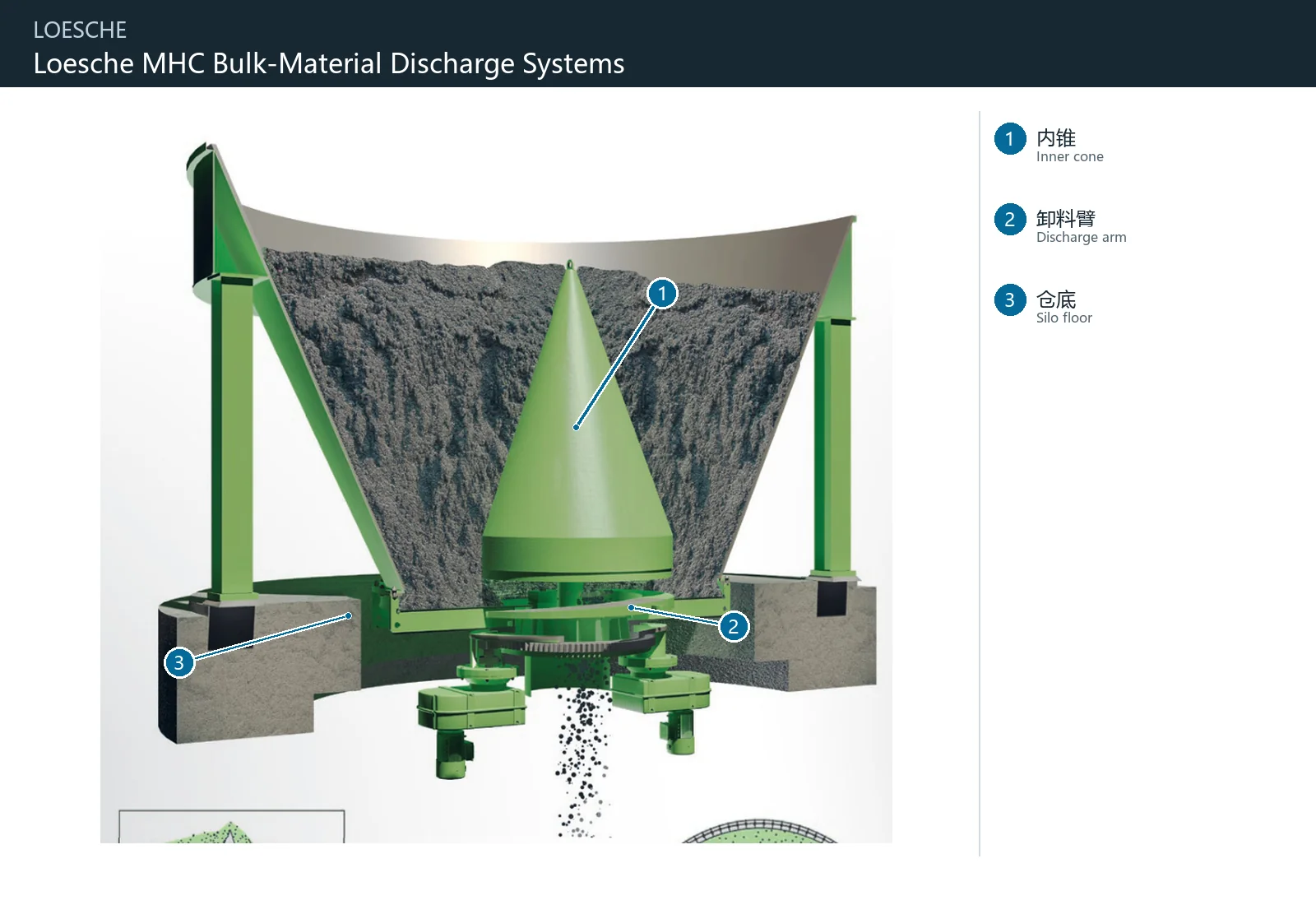The width and height of the screenshot is (1316, 905).
Task: Click the Chinese label "内锥" in the legend
Action: 1056,137
